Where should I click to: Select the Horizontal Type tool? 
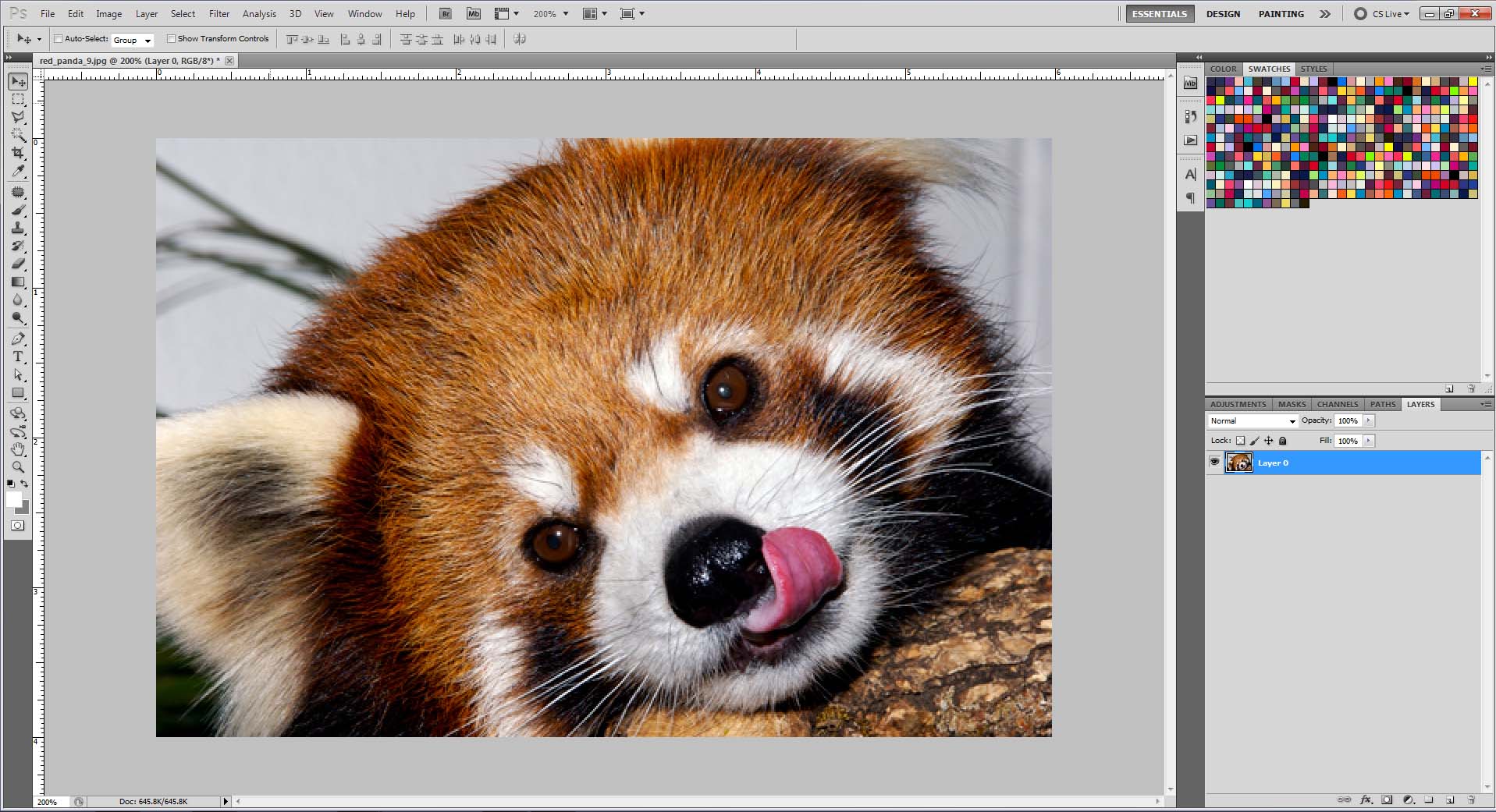coord(18,356)
